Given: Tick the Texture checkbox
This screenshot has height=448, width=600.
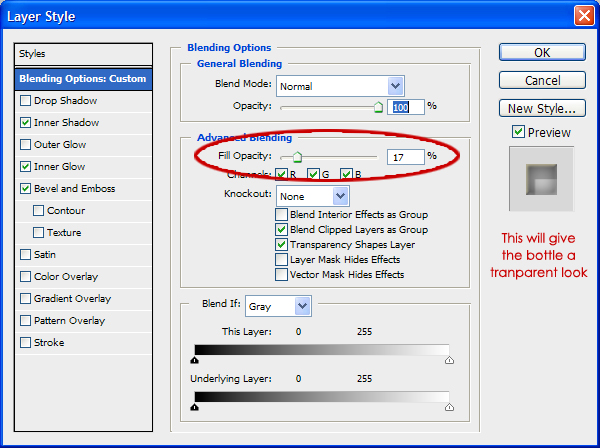Looking at the screenshot, I should pyautogui.click(x=38, y=233).
